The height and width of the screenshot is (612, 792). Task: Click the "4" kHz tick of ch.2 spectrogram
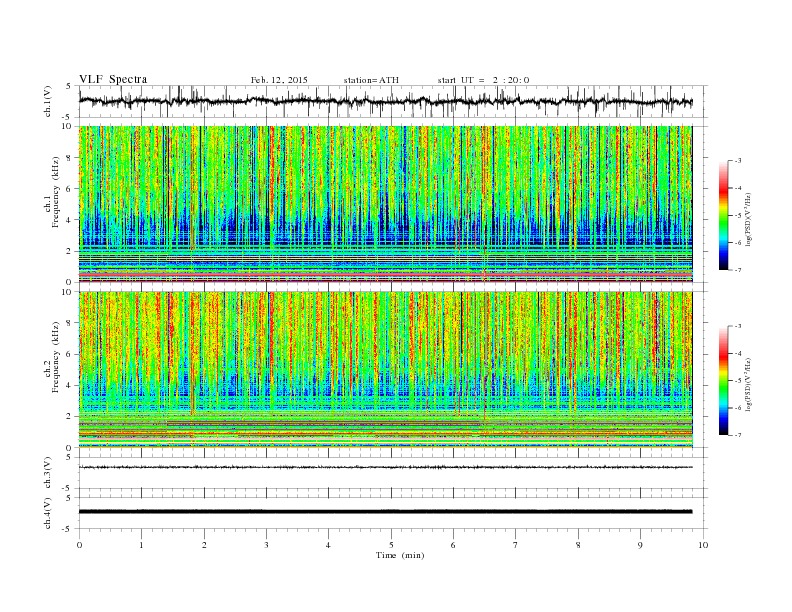pyautogui.click(x=71, y=386)
